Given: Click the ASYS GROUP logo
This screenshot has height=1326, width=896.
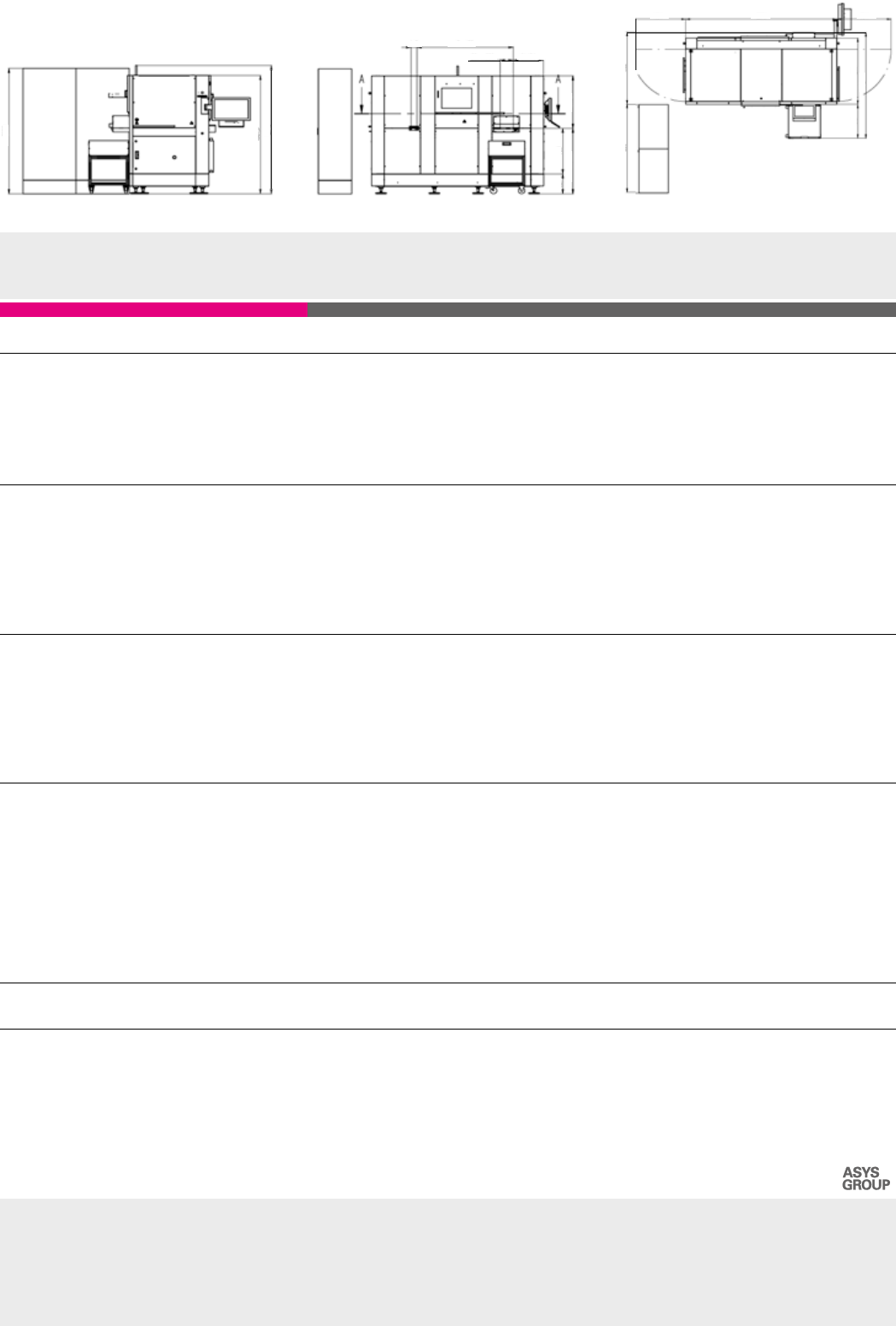Looking at the screenshot, I should coord(866,1178).
